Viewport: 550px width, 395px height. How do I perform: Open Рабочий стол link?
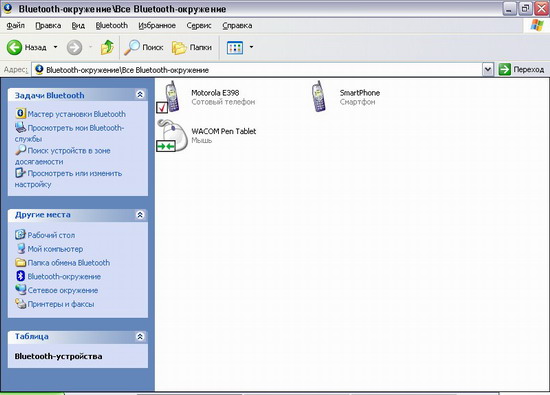[51, 235]
